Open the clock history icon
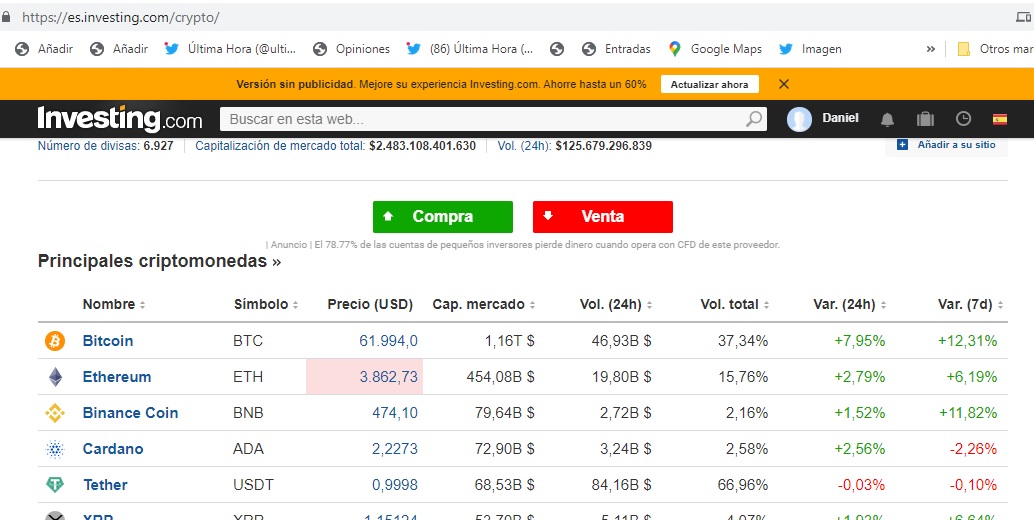Viewport: 1034px width, 520px height. 963,119
